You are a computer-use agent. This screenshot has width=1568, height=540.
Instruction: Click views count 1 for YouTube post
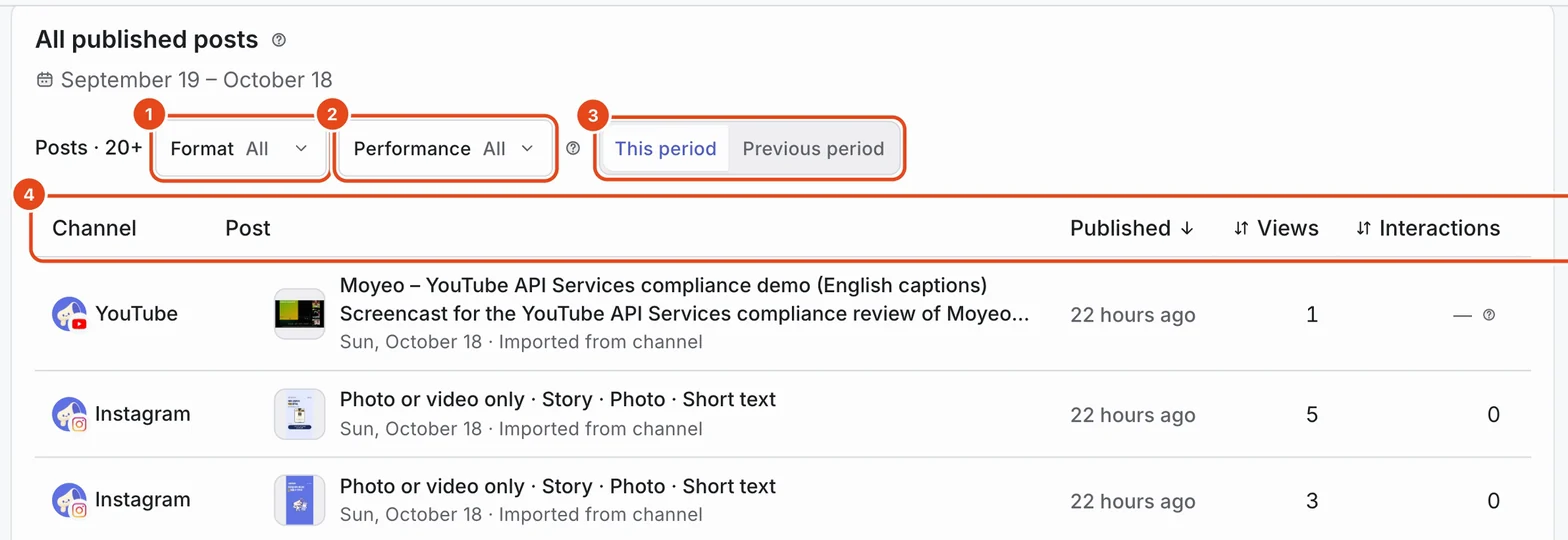(1312, 315)
